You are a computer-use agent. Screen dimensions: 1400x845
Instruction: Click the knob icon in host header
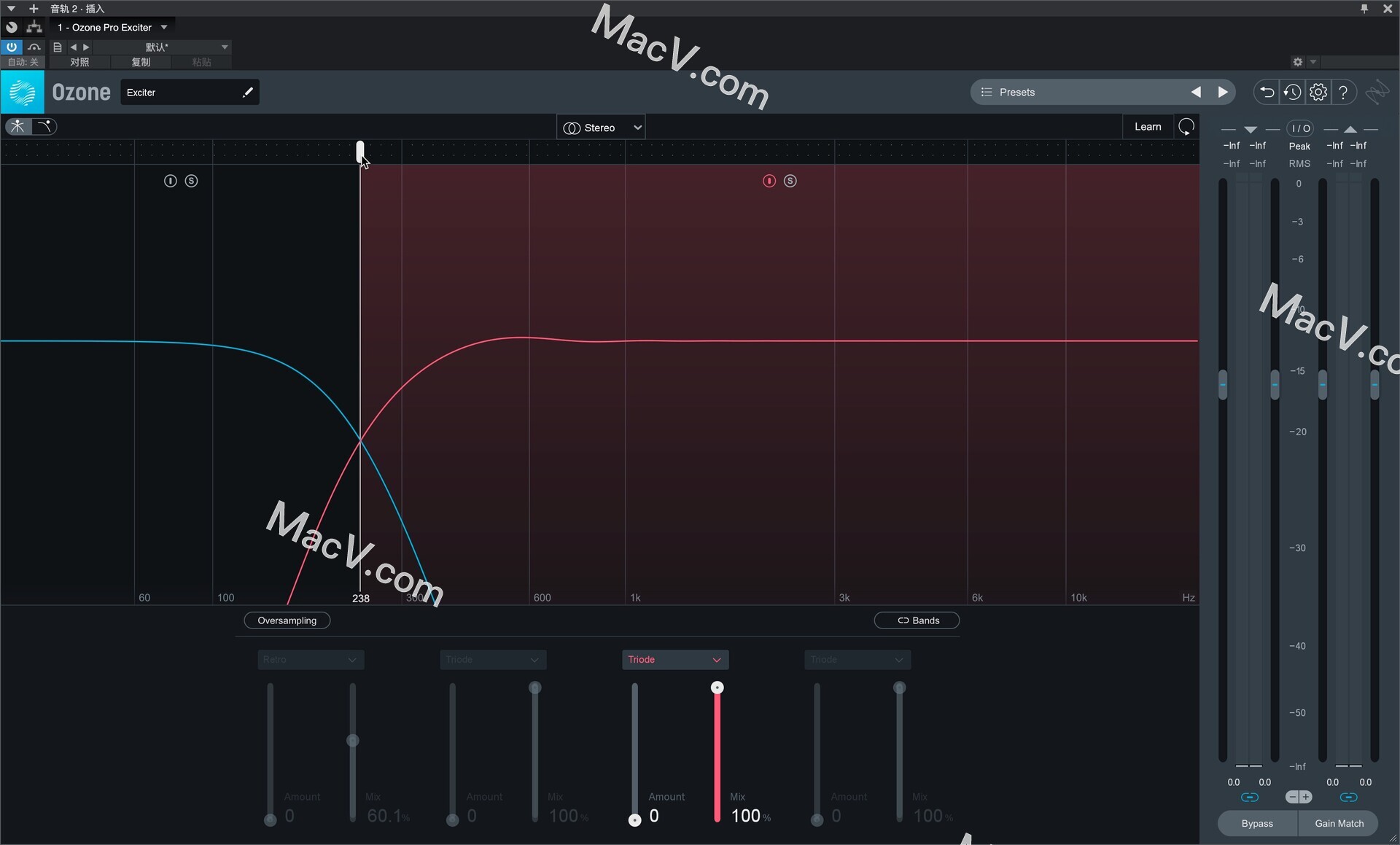(x=11, y=27)
